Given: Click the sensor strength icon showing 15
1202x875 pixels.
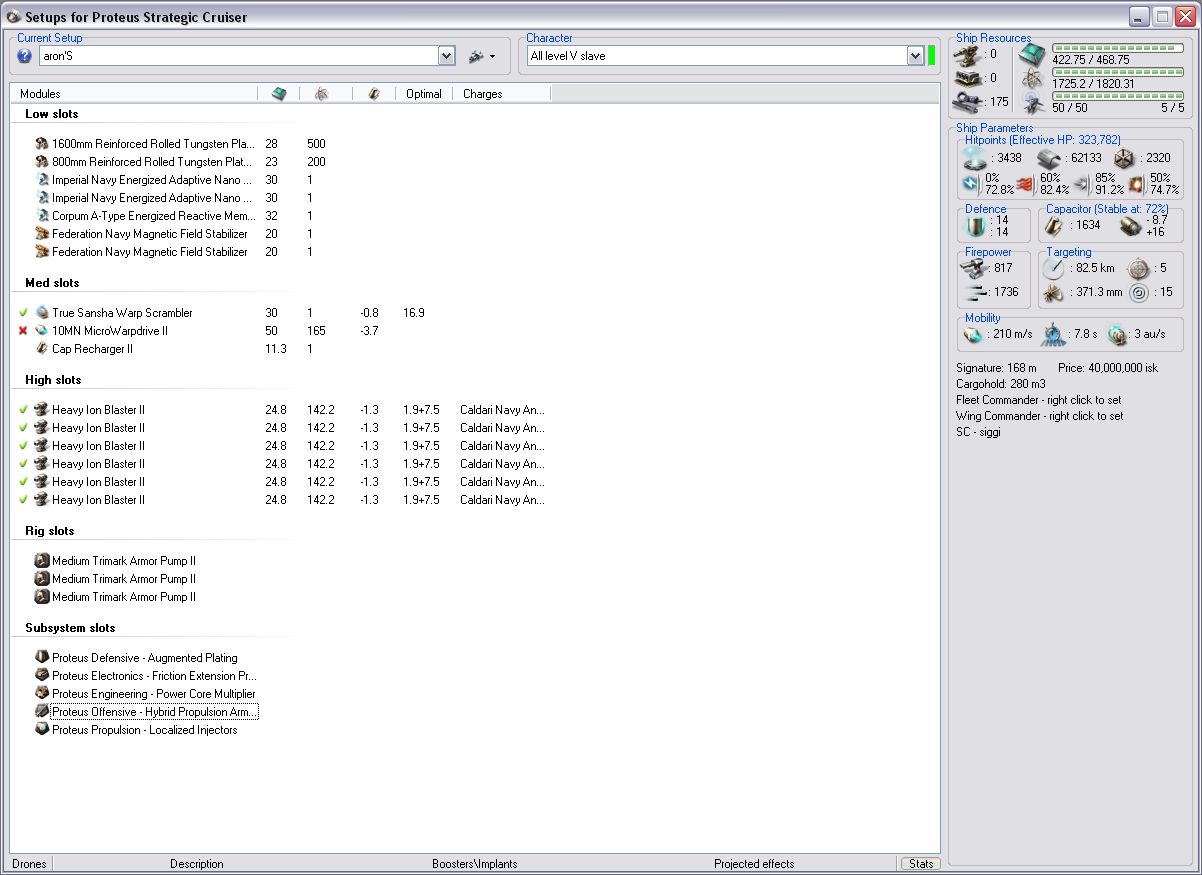Looking at the screenshot, I should pos(1138,292).
